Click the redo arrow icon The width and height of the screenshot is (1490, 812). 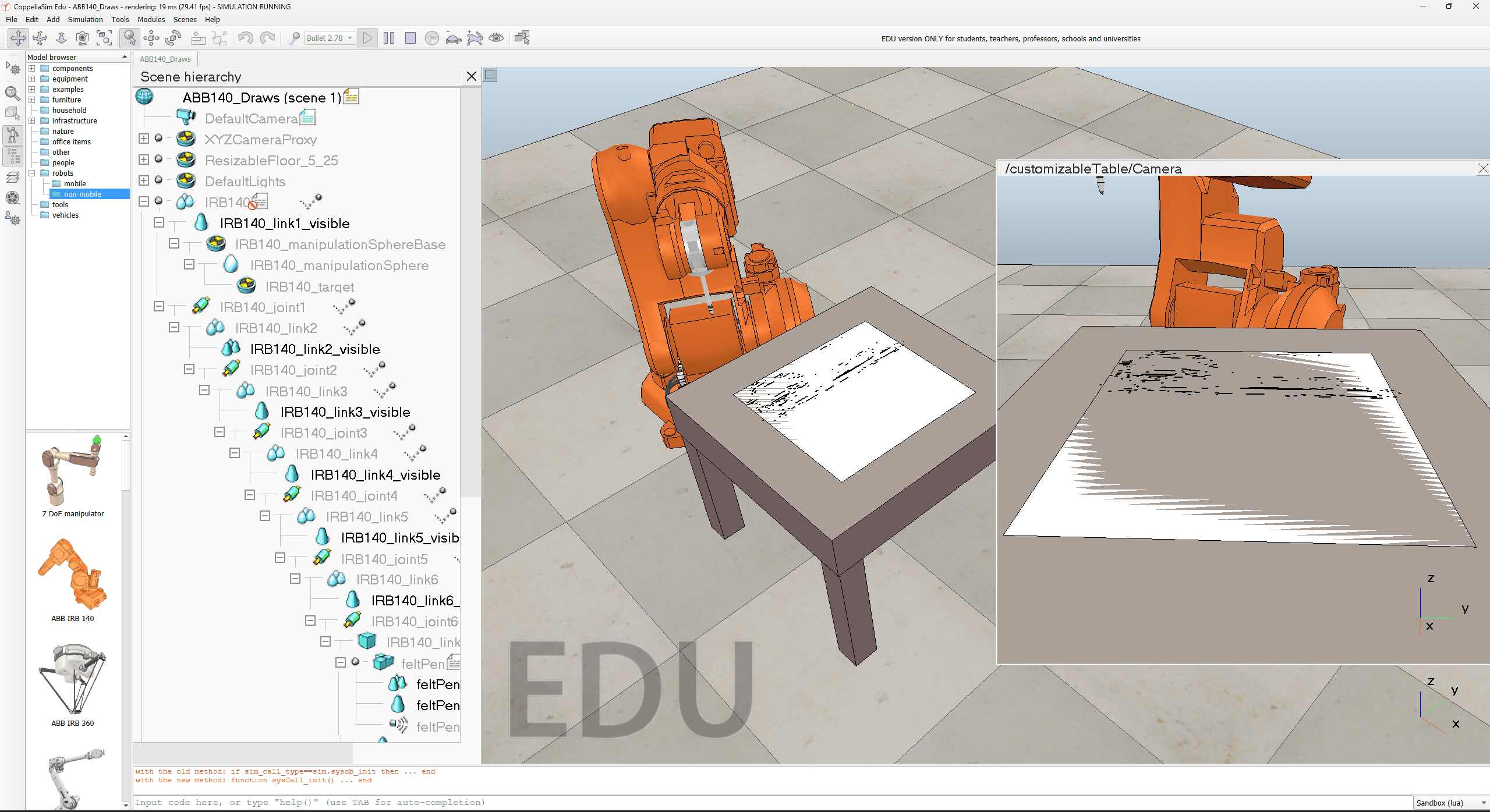[x=267, y=38]
